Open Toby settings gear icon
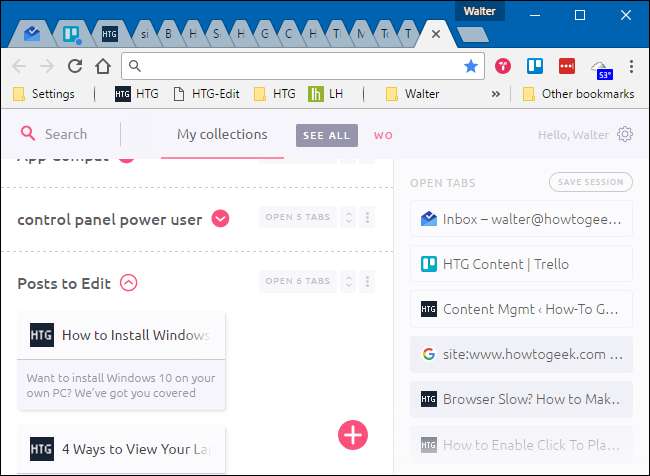Viewport: 650px width, 476px height. (x=625, y=134)
